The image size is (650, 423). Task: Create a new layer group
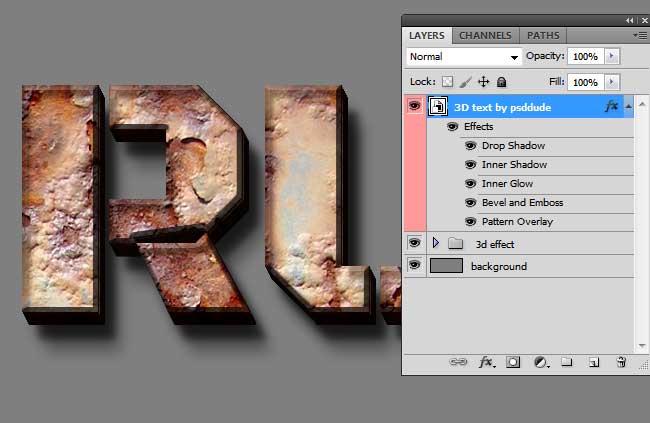pyautogui.click(x=566, y=362)
